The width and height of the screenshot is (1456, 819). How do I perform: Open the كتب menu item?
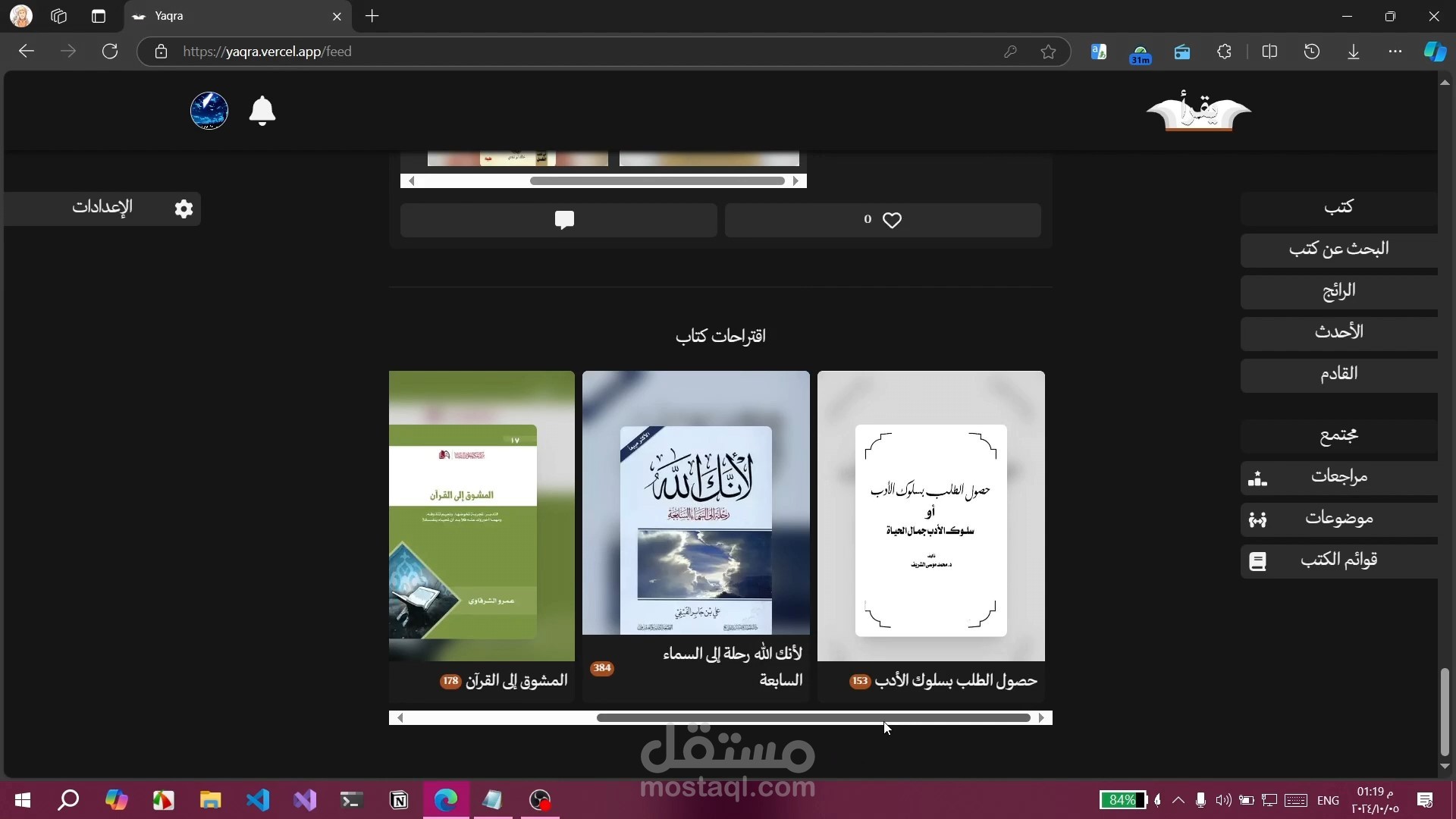(x=1338, y=207)
